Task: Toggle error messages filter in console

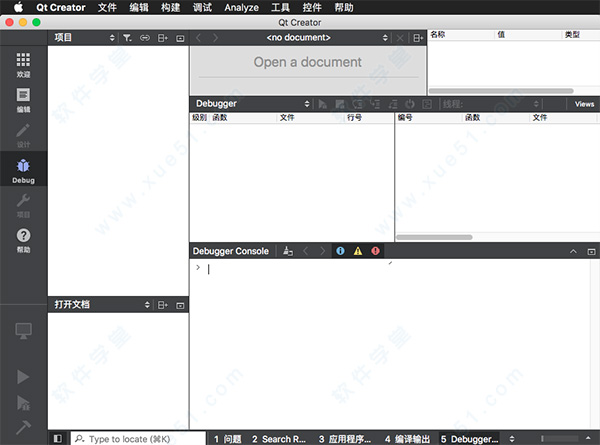Action: pos(375,251)
